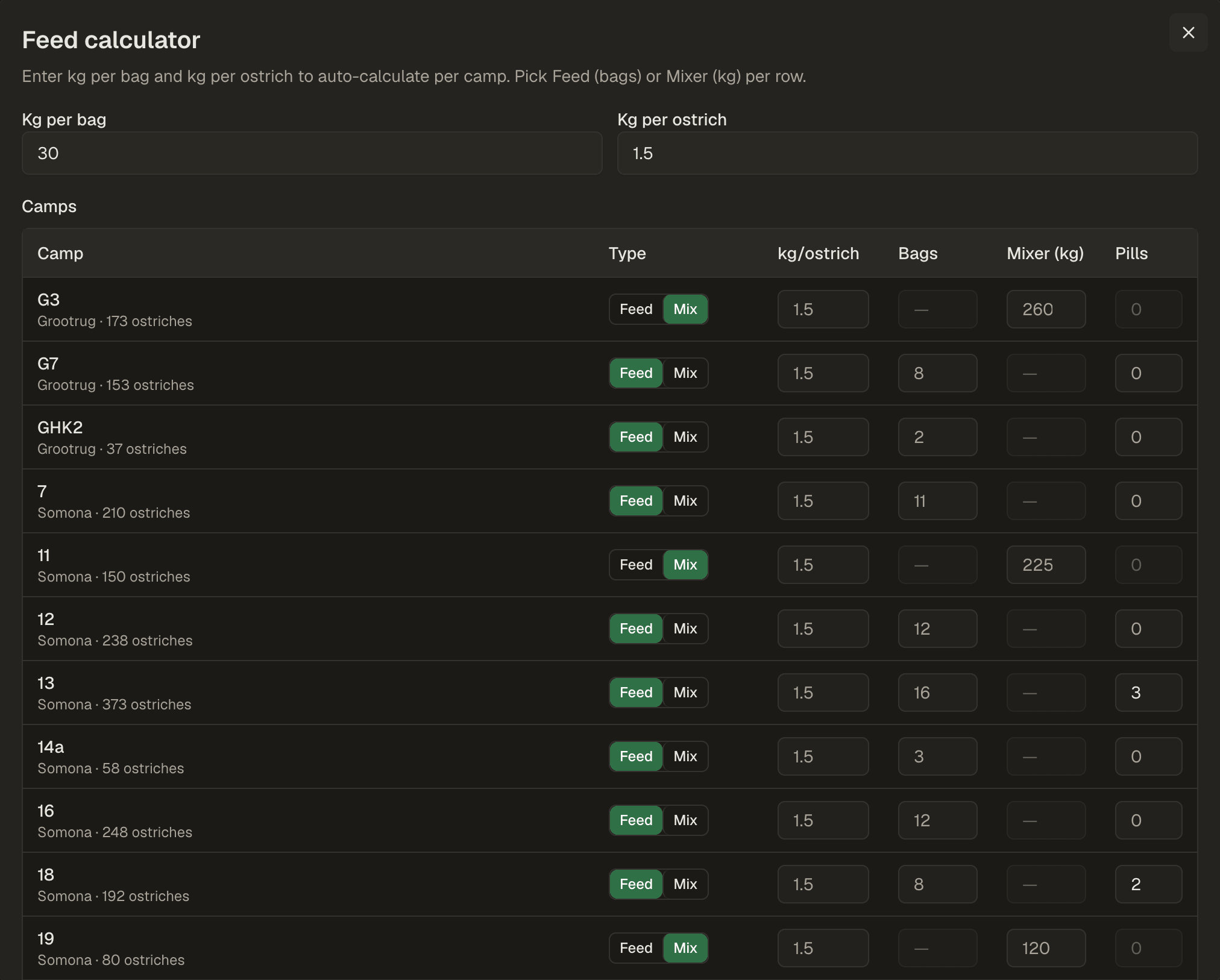
Task: Click the Bags column header
Action: [918, 253]
